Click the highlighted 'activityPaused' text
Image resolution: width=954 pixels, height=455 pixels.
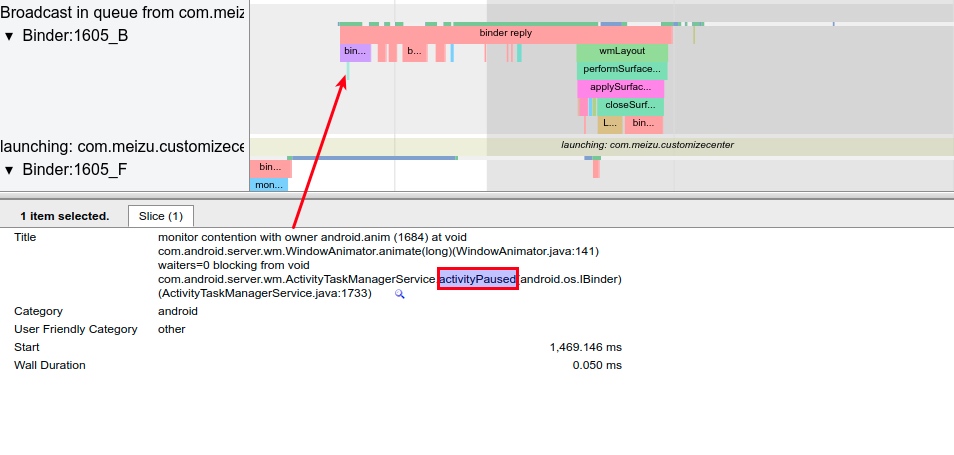(x=477, y=280)
